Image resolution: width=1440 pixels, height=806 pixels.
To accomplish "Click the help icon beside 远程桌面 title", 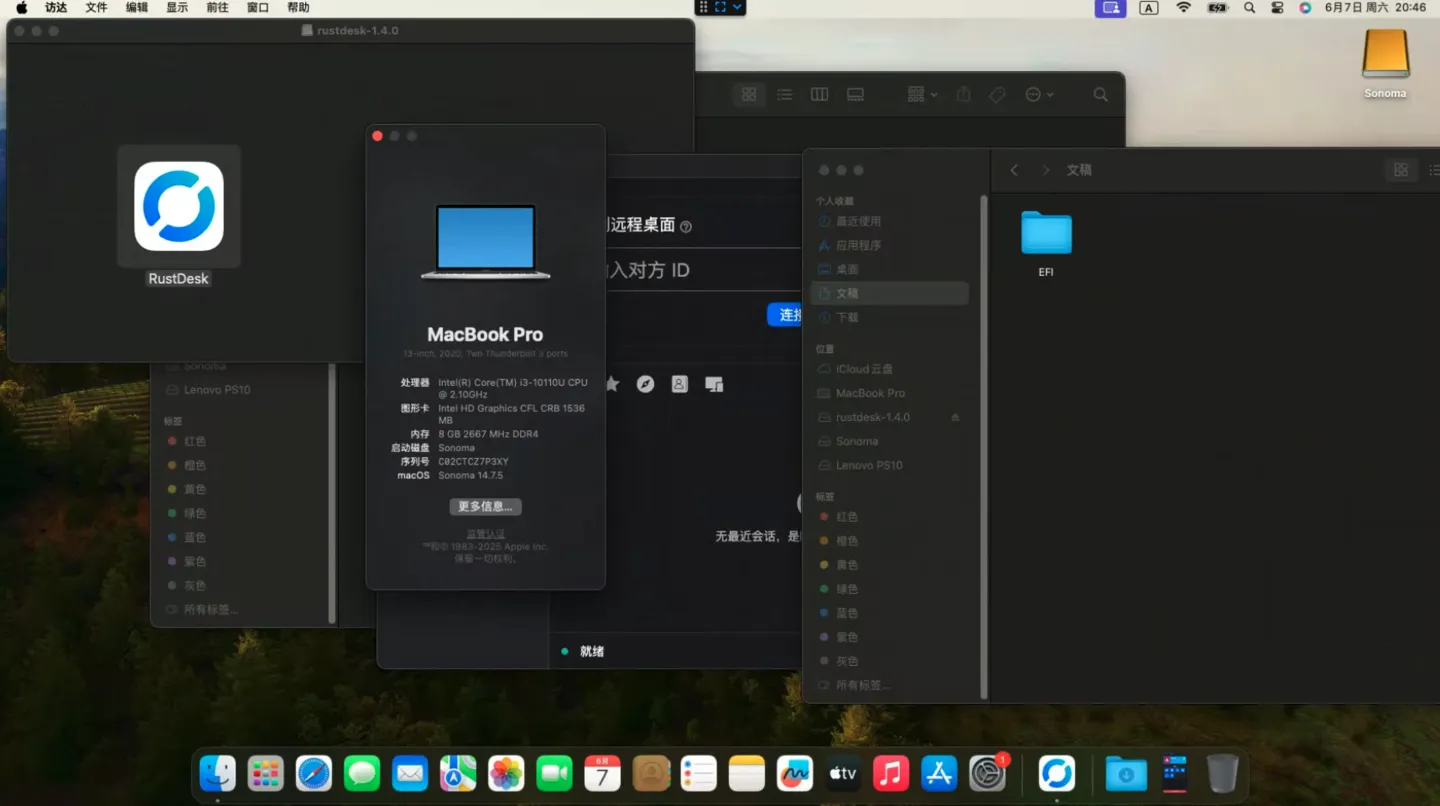I will pos(686,227).
